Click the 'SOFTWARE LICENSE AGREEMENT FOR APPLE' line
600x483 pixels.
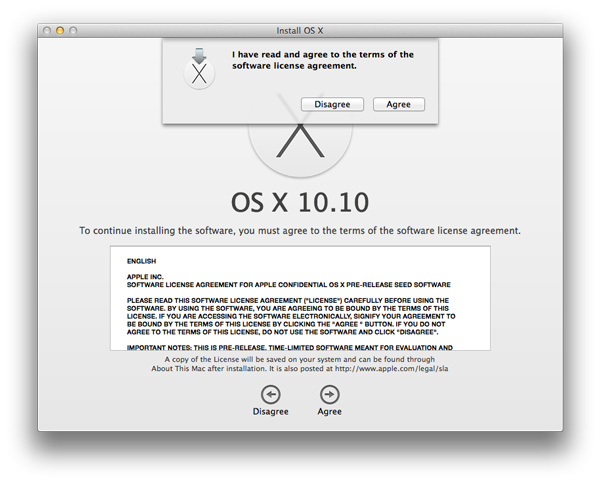289,285
